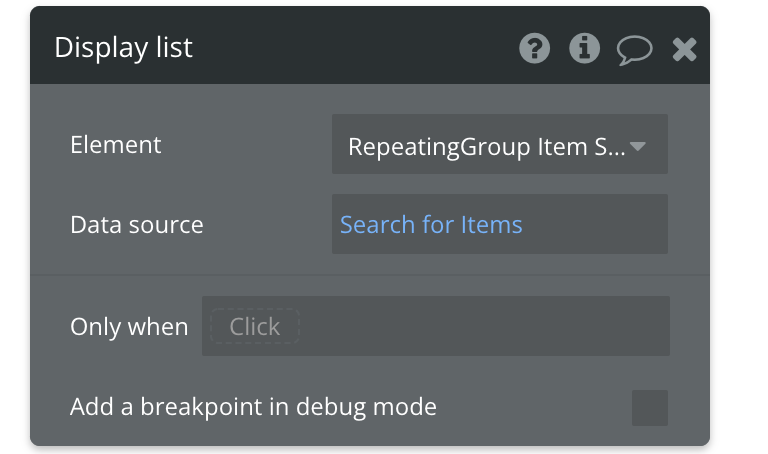
Task: Open the question mark help icon
Action: [534, 48]
